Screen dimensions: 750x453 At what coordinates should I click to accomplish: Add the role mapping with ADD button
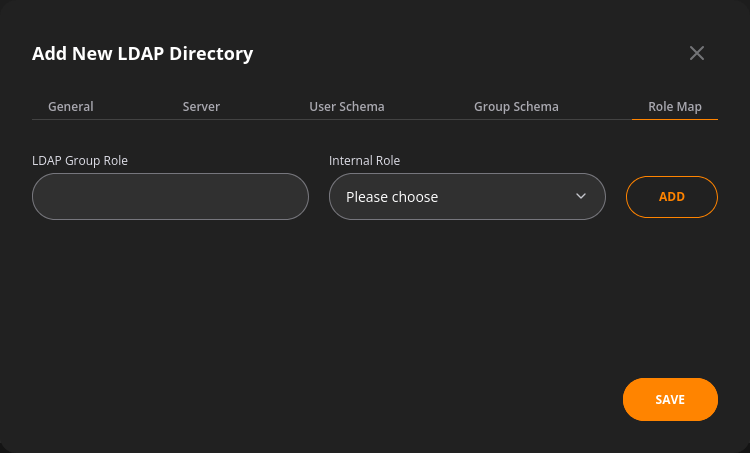(x=672, y=197)
